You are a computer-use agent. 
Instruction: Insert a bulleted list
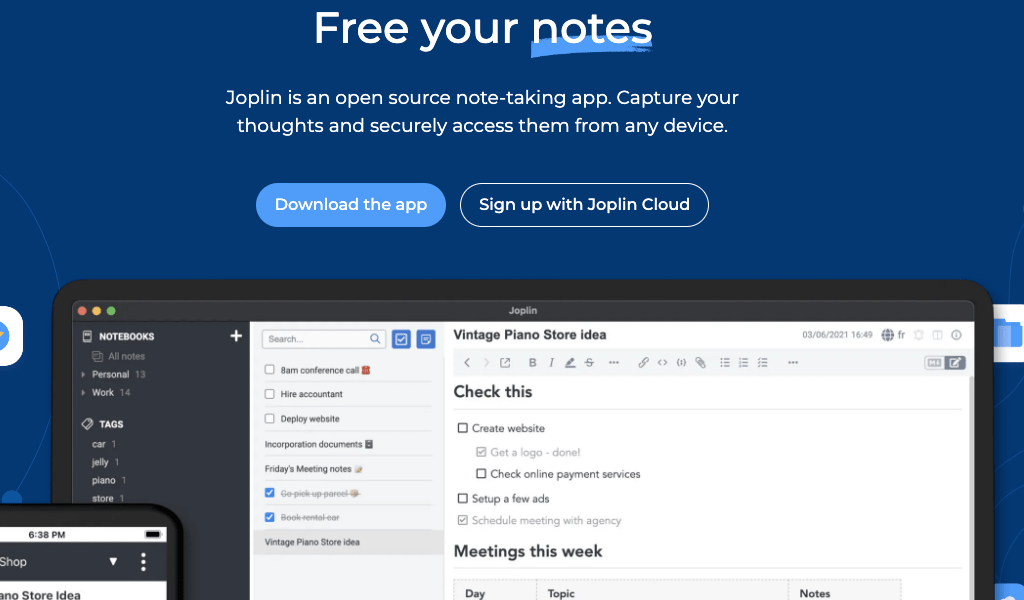[x=725, y=362]
